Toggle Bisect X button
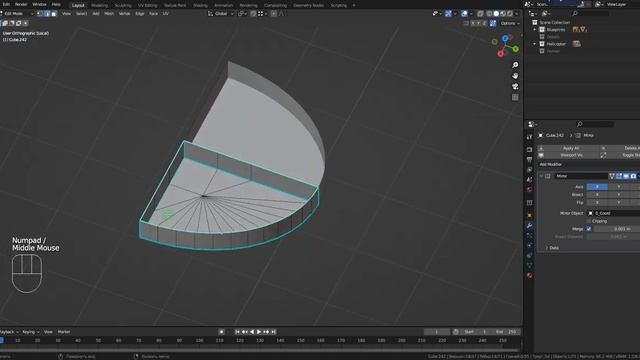This screenshot has height=360, width=640. (x=597, y=195)
